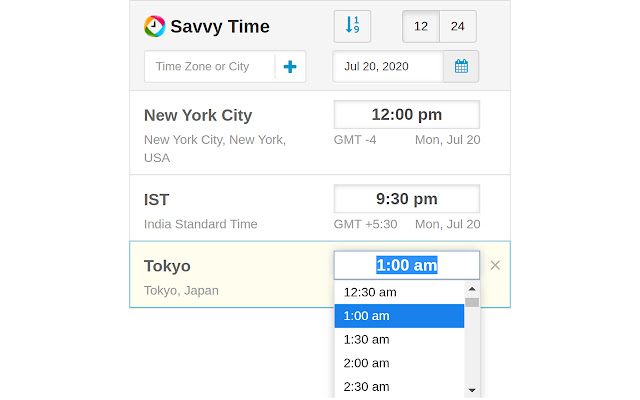Click the Savvy Time logo icon
Image resolution: width=640 pixels, height=400 pixels.
(155, 26)
